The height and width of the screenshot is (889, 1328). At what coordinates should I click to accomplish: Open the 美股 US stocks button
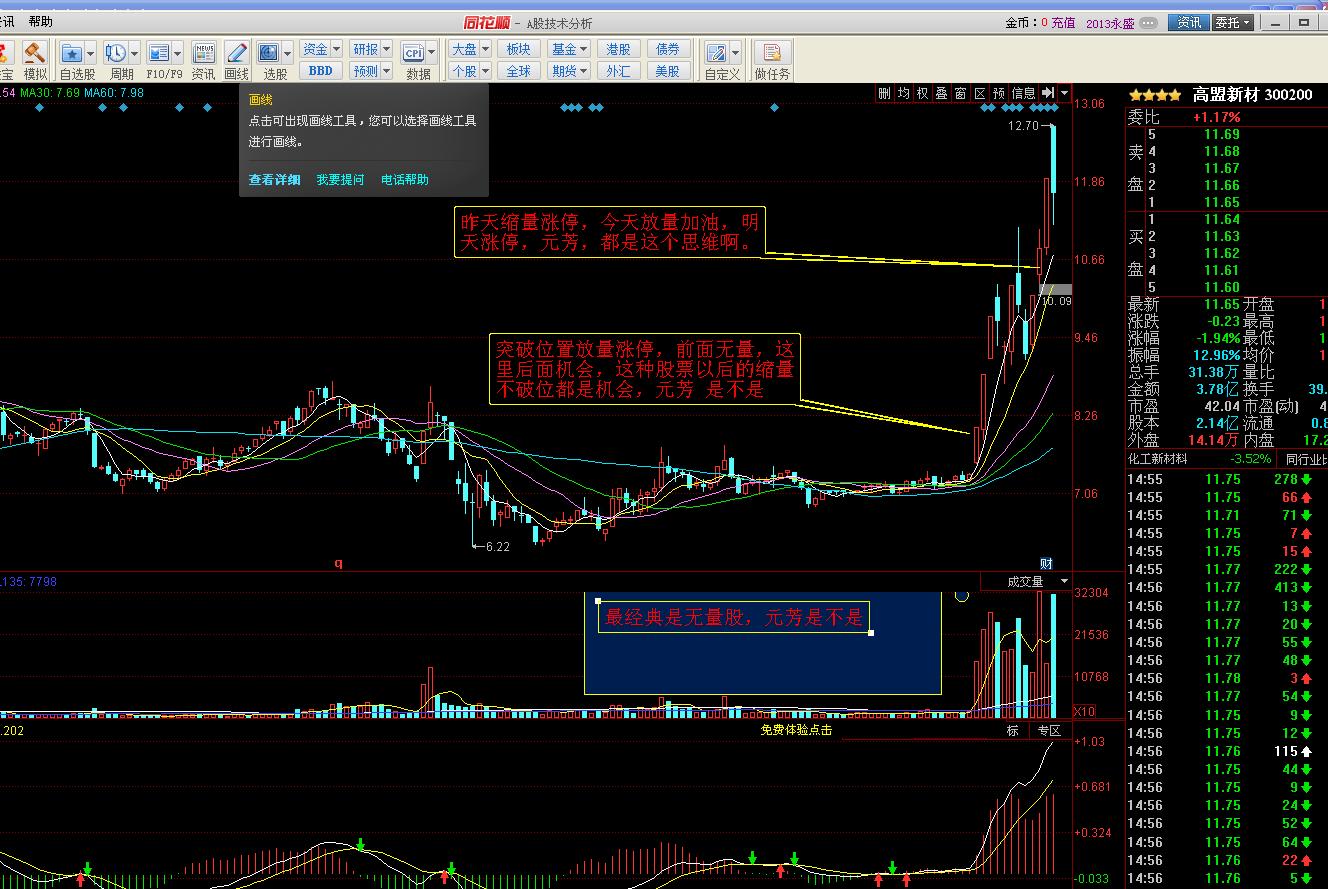pyautogui.click(x=668, y=71)
